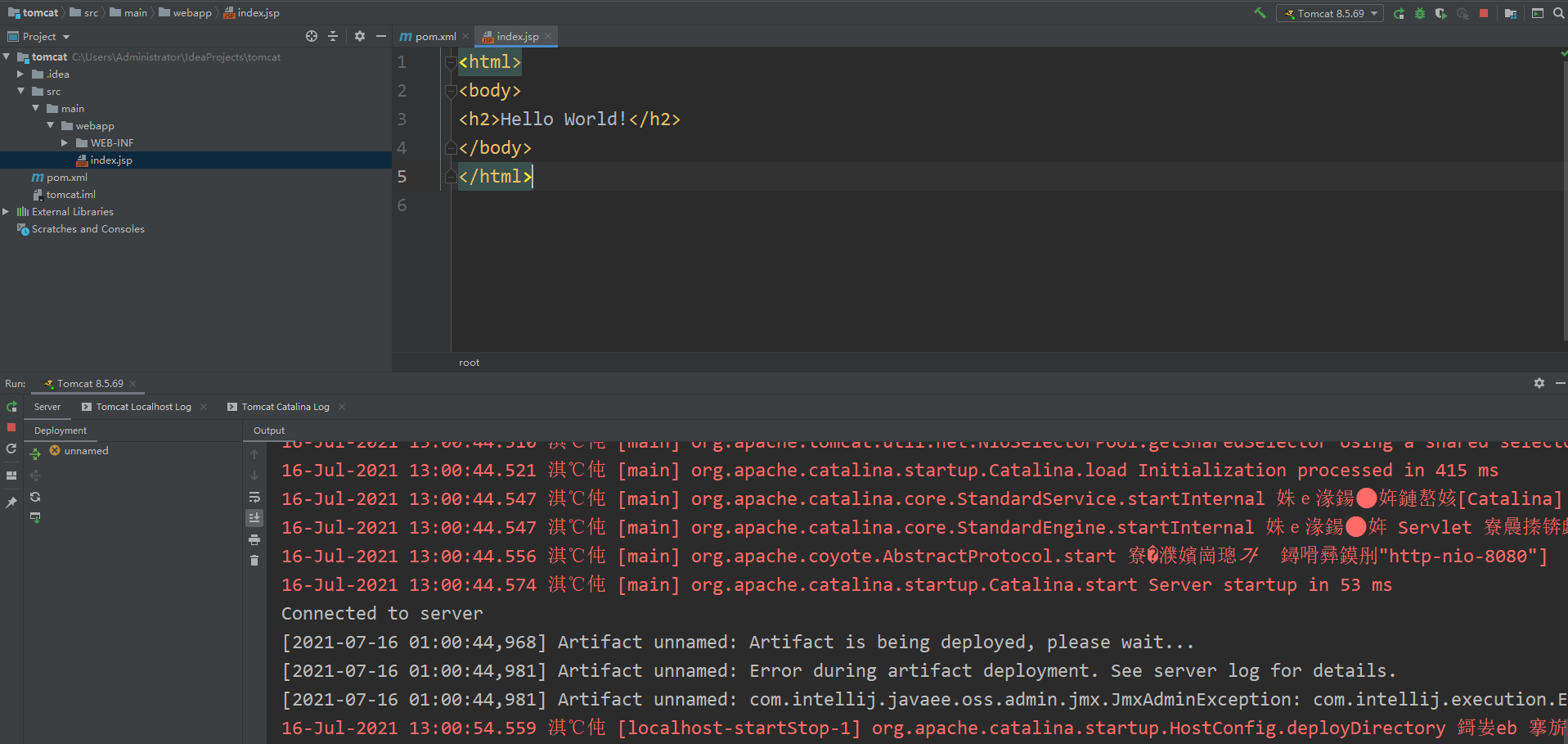Rerun server from Run panel sidebar
Image resolution: width=1568 pixels, height=744 pixels.
(11, 407)
